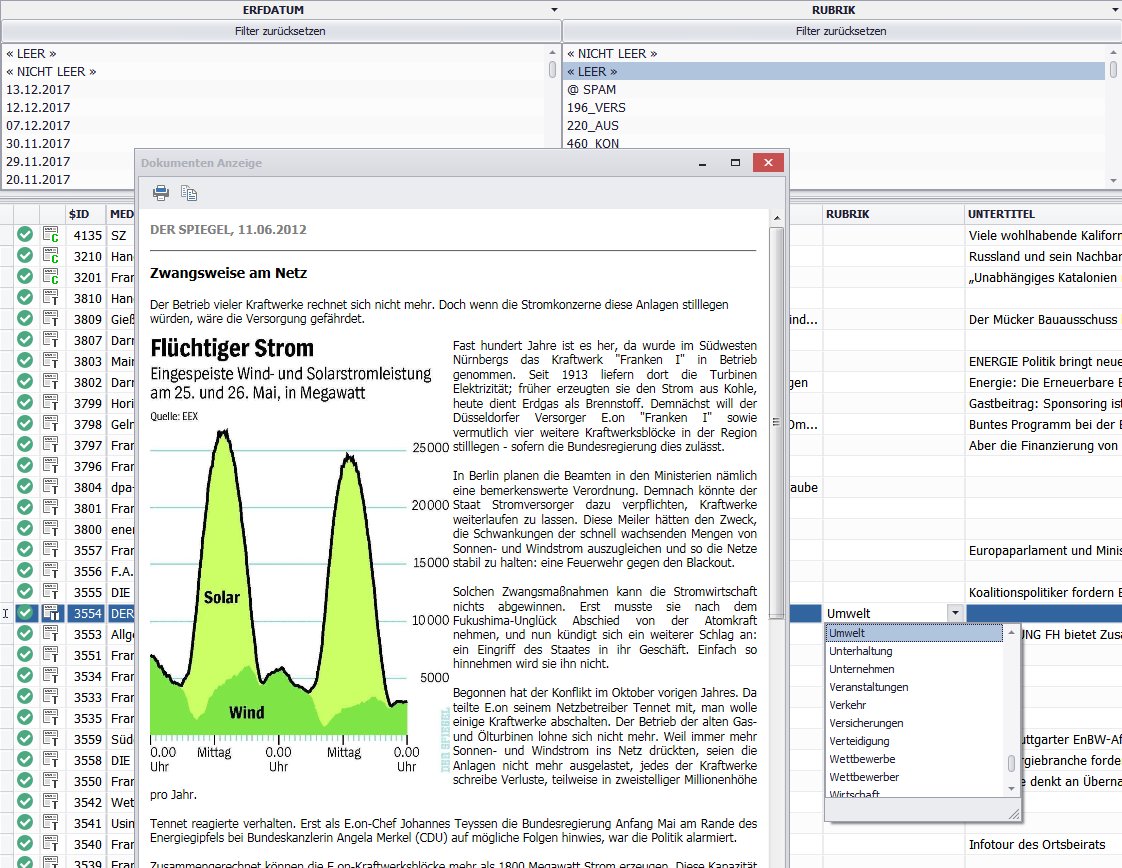Choose Umwelt in the open dropdown list
This screenshot has width=1122, height=868.
point(914,633)
